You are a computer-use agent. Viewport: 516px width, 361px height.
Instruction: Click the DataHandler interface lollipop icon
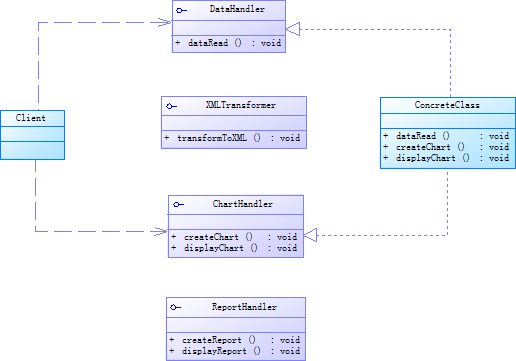pos(181,11)
